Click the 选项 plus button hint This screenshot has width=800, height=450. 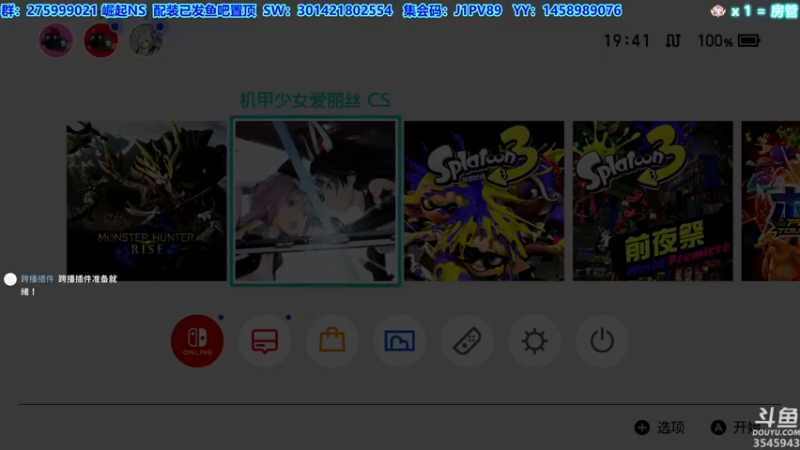pos(660,428)
